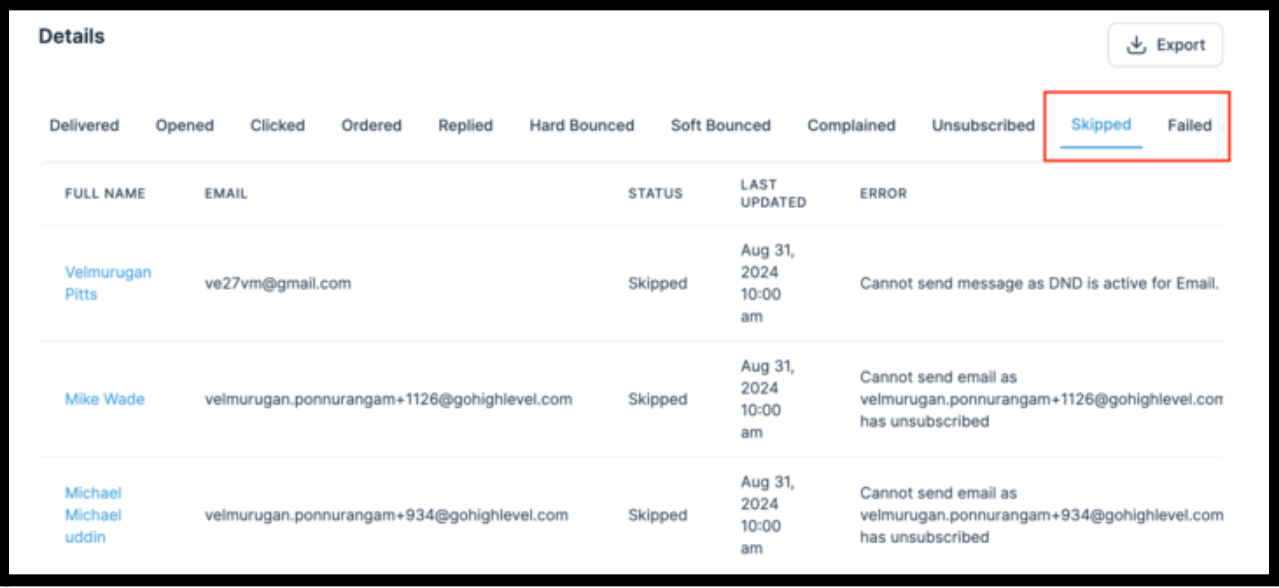Open the Opened tab

pyautogui.click(x=185, y=125)
